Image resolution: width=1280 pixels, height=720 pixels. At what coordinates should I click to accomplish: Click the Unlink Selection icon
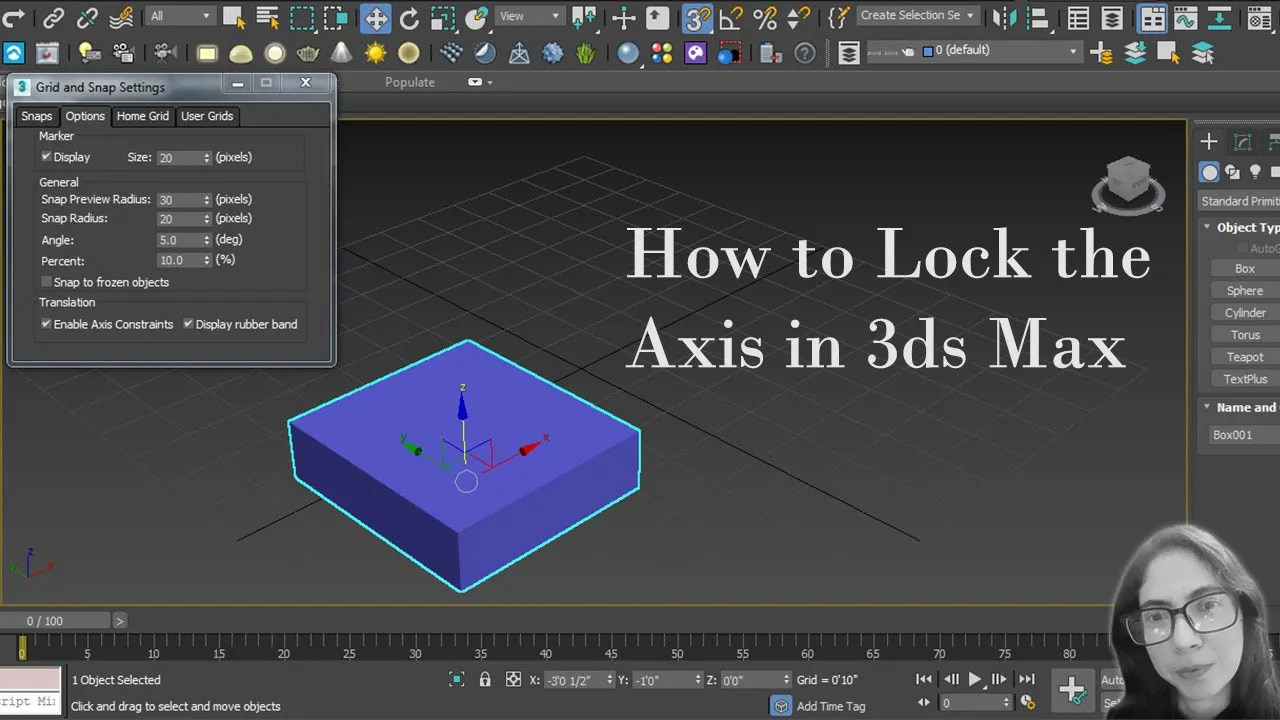87,17
